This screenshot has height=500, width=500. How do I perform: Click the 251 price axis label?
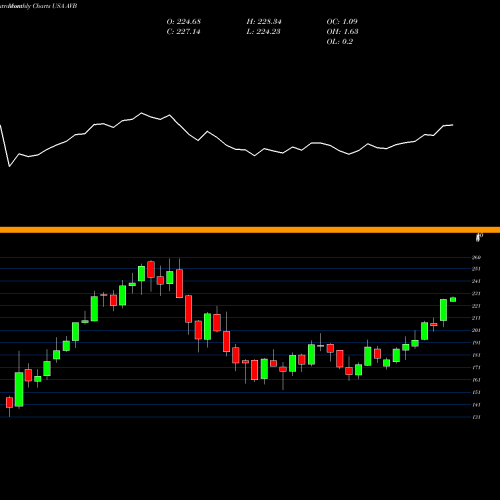[476, 269]
